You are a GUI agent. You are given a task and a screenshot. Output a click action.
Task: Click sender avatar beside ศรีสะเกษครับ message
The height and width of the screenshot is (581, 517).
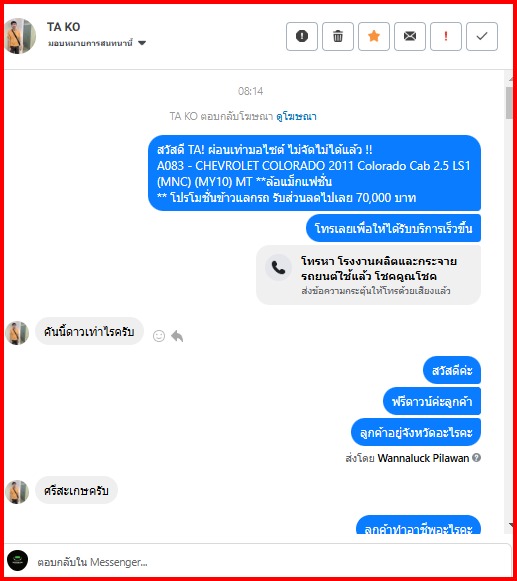(x=17, y=492)
